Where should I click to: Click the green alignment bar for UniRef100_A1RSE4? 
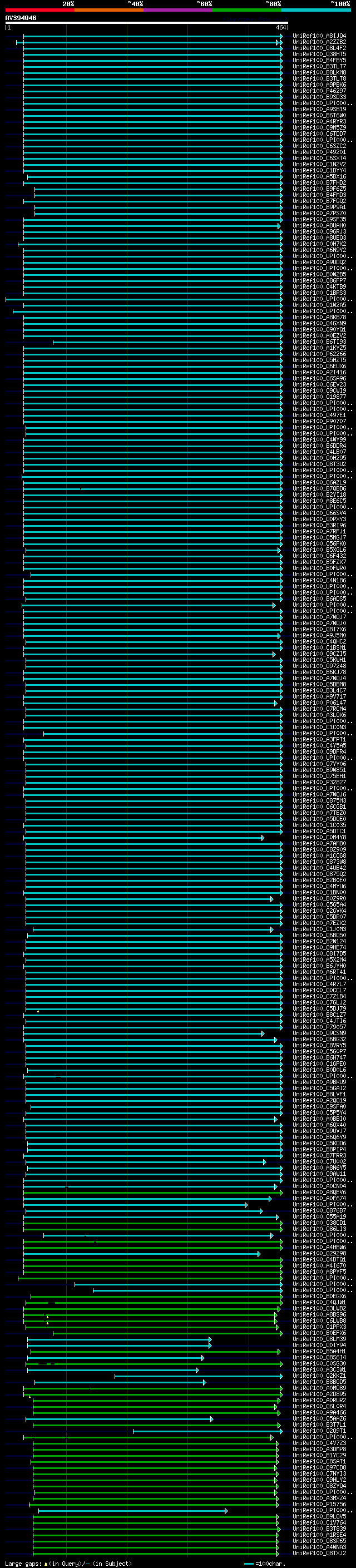click(156, 1535)
